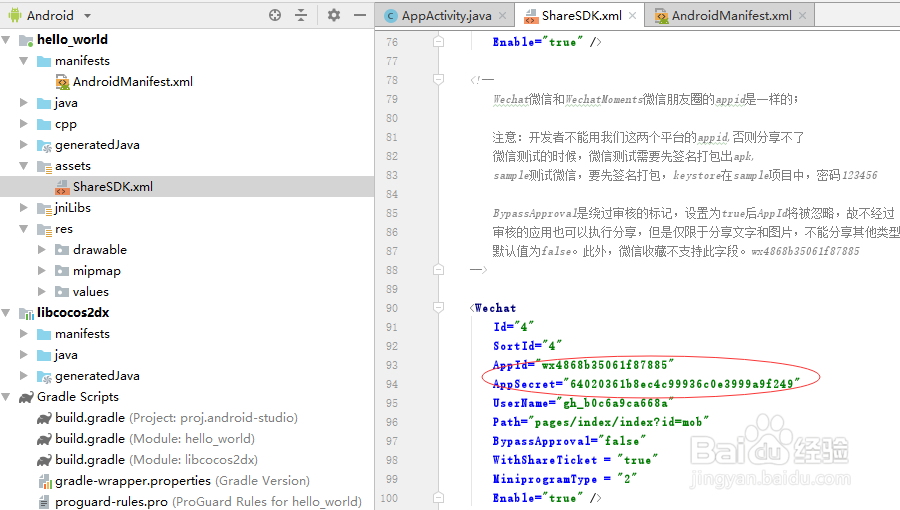Screen dimensions: 900x510
Task: Collapse the assets folder
Action: [24, 166]
